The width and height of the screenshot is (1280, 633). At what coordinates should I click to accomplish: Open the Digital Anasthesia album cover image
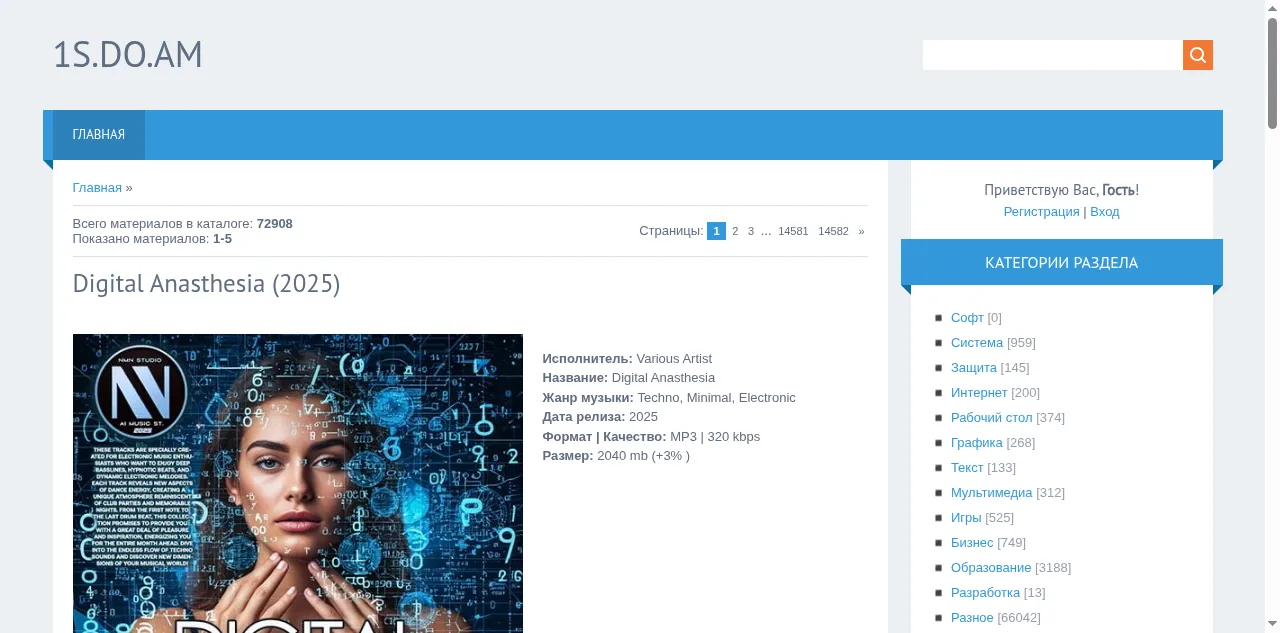coord(298,483)
